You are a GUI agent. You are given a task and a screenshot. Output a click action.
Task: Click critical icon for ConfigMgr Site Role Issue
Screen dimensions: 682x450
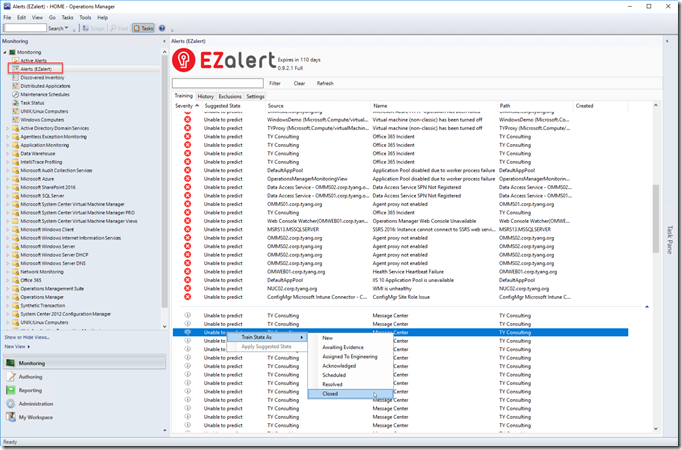[x=187, y=297]
